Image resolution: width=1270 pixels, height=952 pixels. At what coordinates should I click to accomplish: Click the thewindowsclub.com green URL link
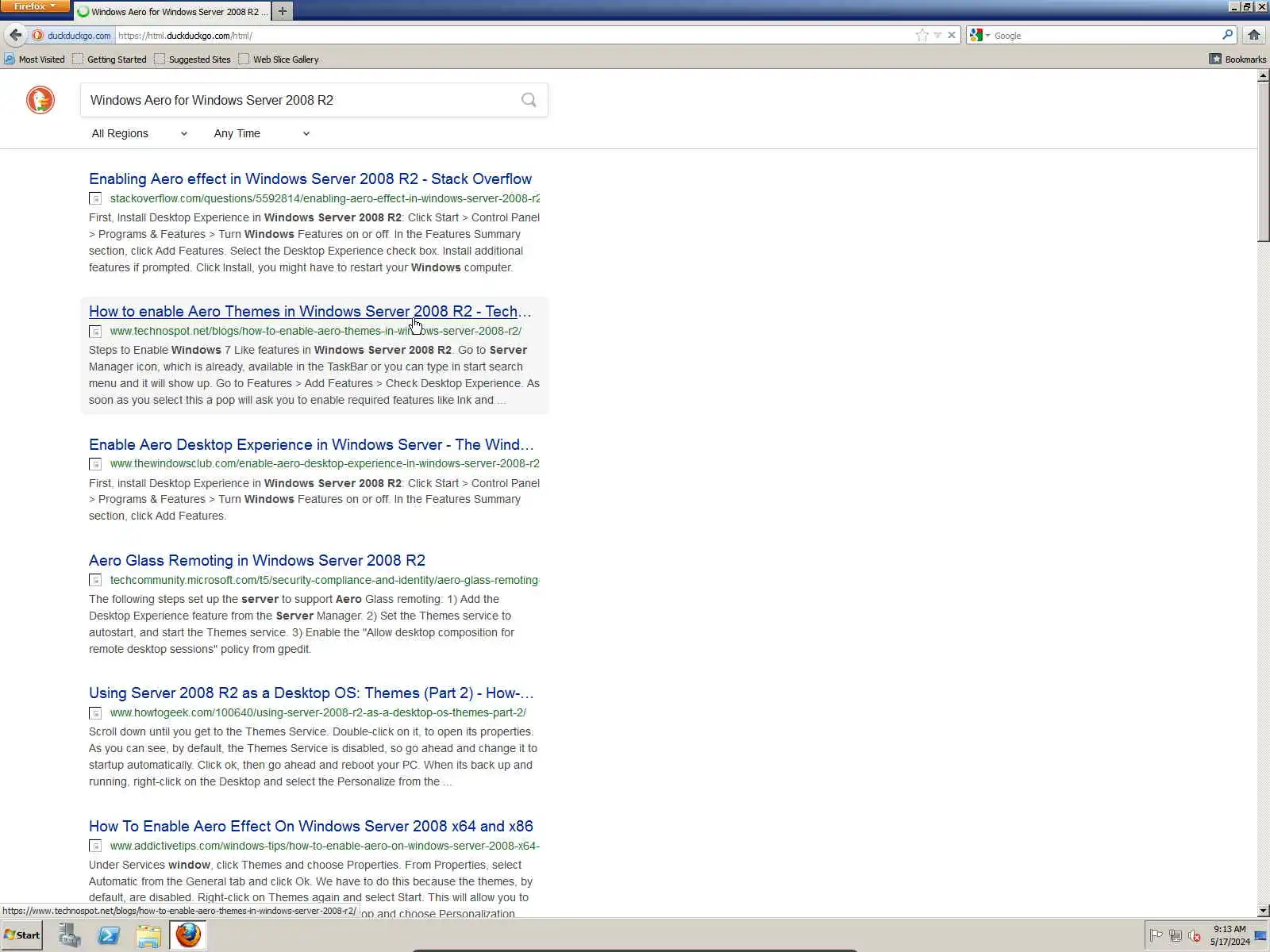325,463
